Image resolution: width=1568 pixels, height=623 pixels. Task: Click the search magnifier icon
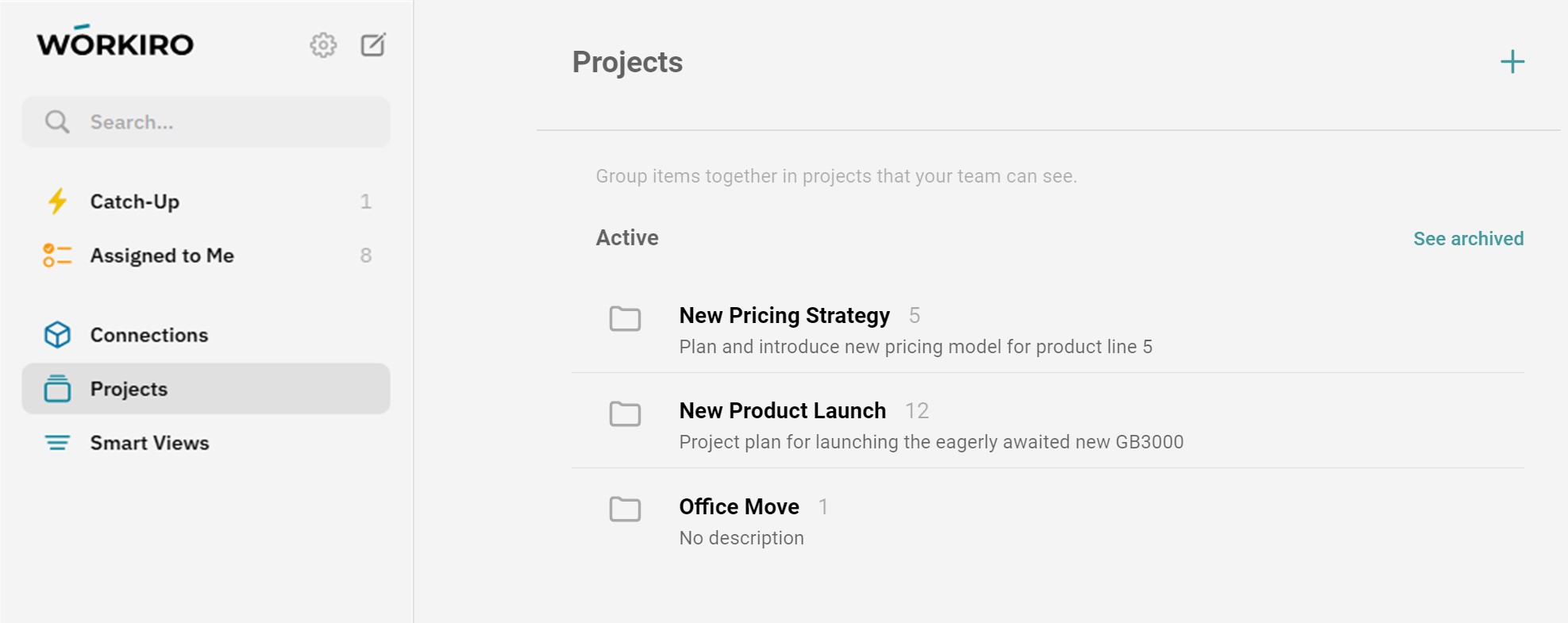coord(57,122)
